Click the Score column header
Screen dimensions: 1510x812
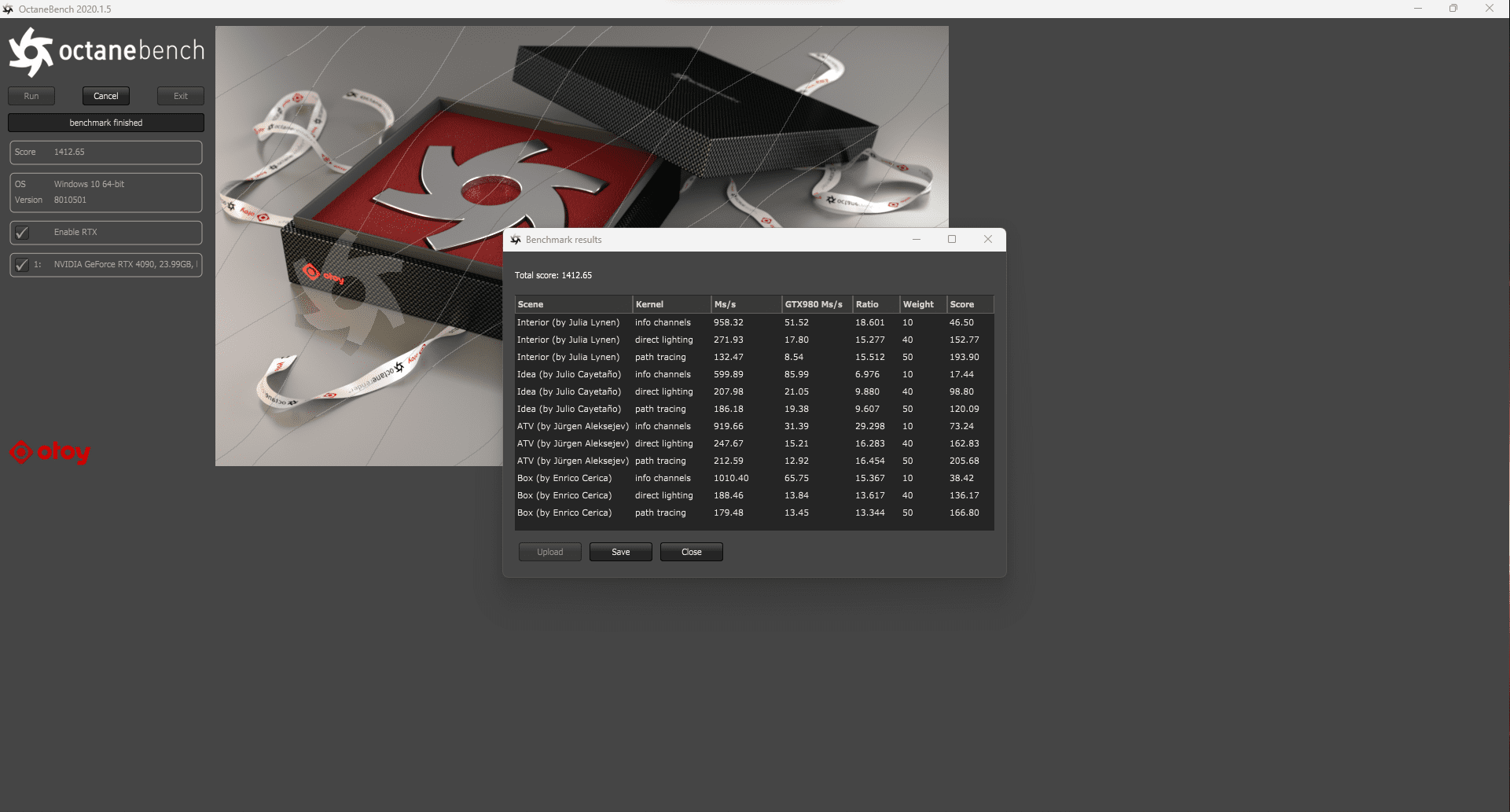971,304
